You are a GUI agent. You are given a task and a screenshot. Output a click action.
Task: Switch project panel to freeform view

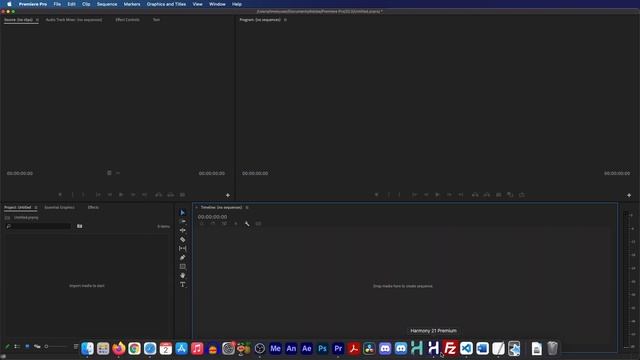coord(37,347)
